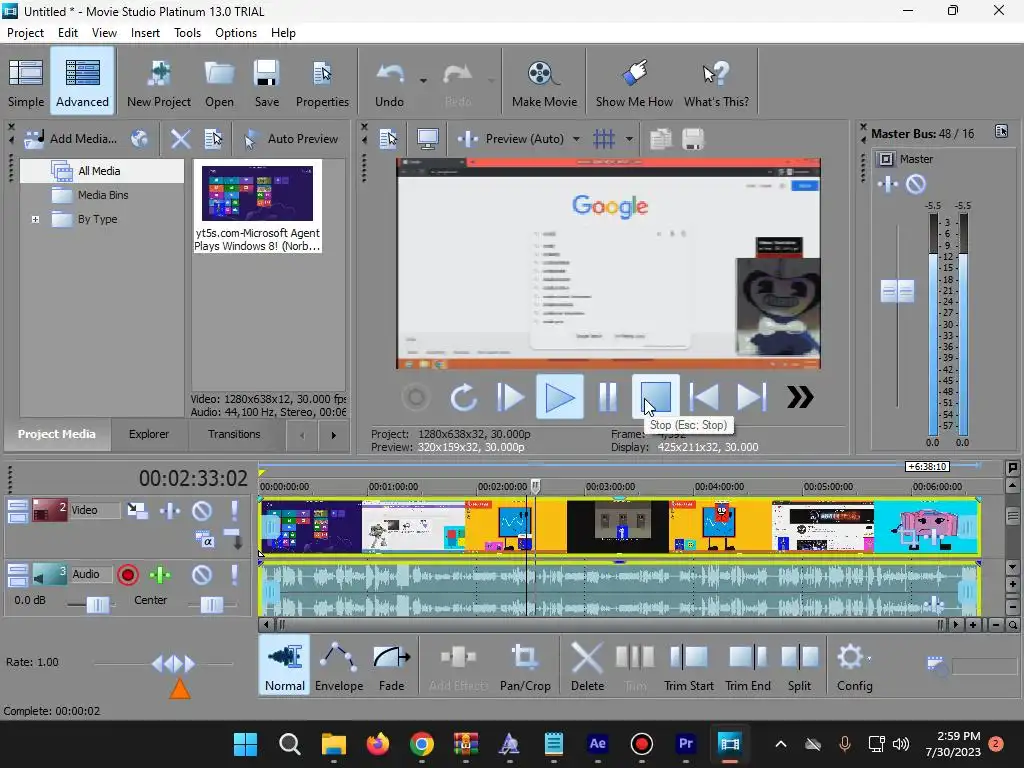This screenshot has width=1024, height=768.
Task: Mute the Master bus
Action: (916, 184)
